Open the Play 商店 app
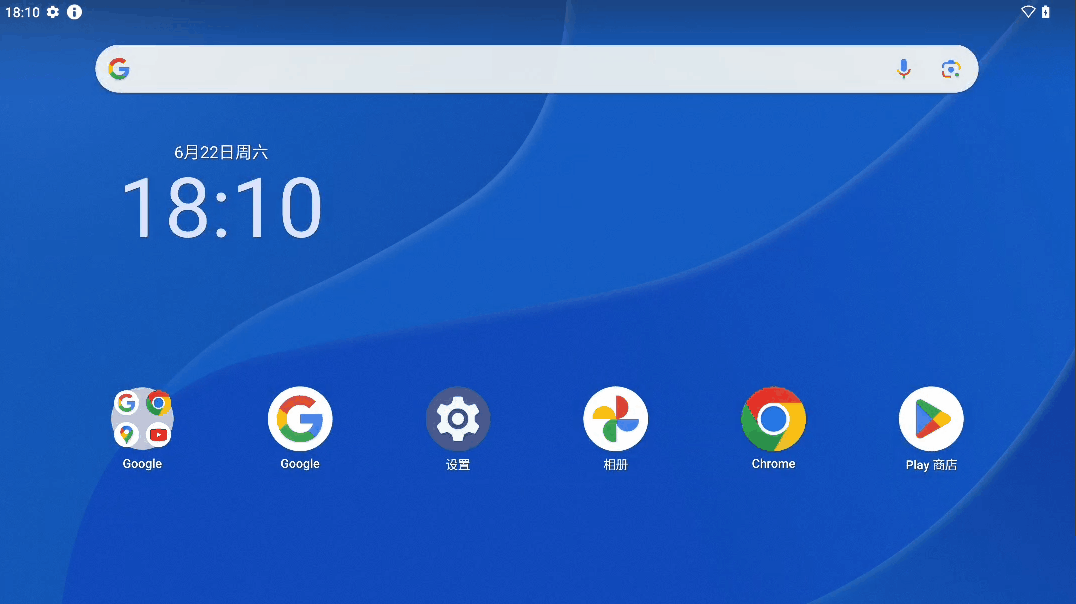 pyautogui.click(x=931, y=419)
